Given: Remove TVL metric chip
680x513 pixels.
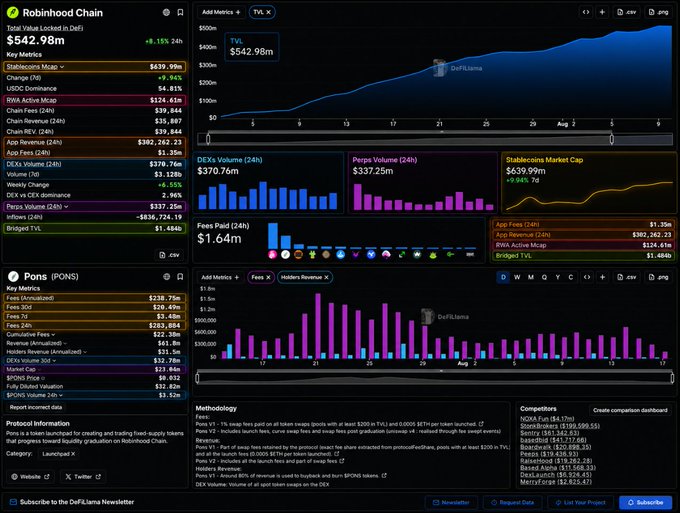Looking at the screenshot, I should point(268,12).
